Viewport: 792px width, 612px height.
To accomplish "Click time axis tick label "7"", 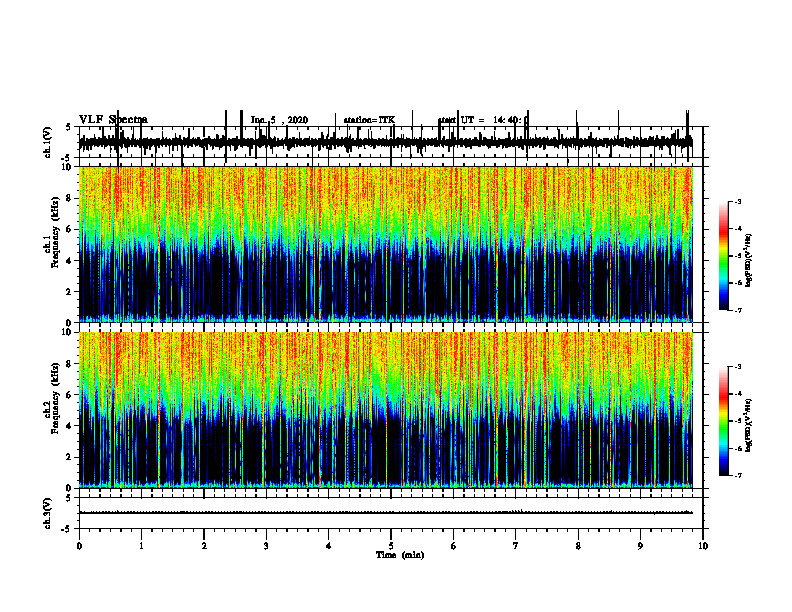I will [516, 546].
